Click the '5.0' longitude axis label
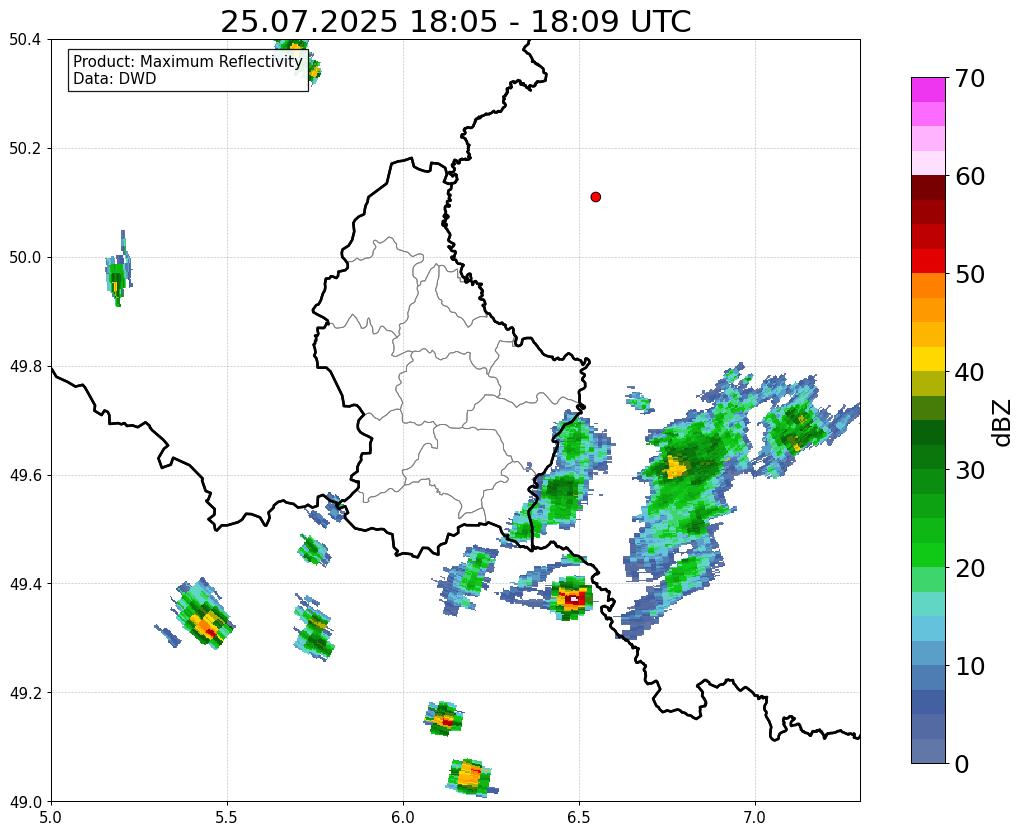The height and width of the screenshot is (834, 1023). coord(51,817)
